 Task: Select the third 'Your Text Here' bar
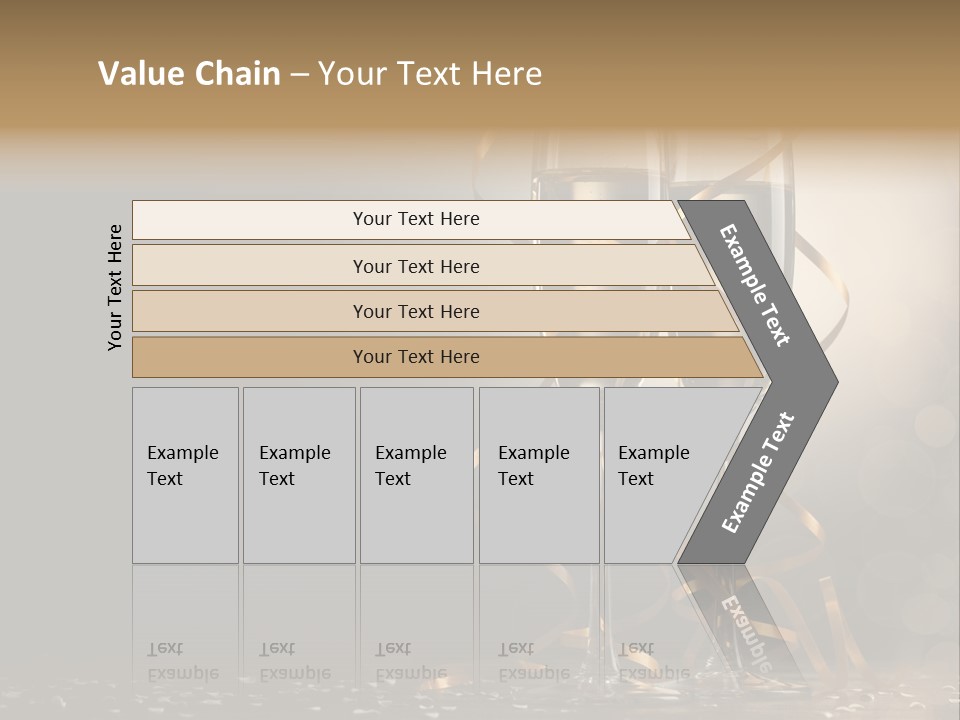click(x=435, y=311)
